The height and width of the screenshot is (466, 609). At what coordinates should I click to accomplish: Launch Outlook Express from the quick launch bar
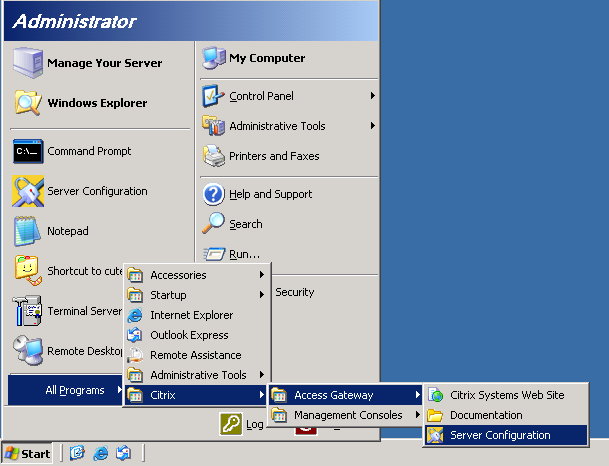[x=124, y=453]
